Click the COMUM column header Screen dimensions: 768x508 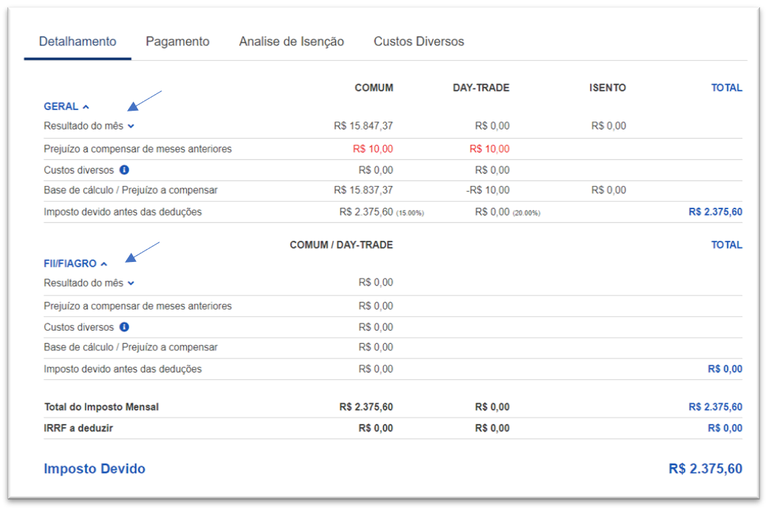[x=374, y=88]
